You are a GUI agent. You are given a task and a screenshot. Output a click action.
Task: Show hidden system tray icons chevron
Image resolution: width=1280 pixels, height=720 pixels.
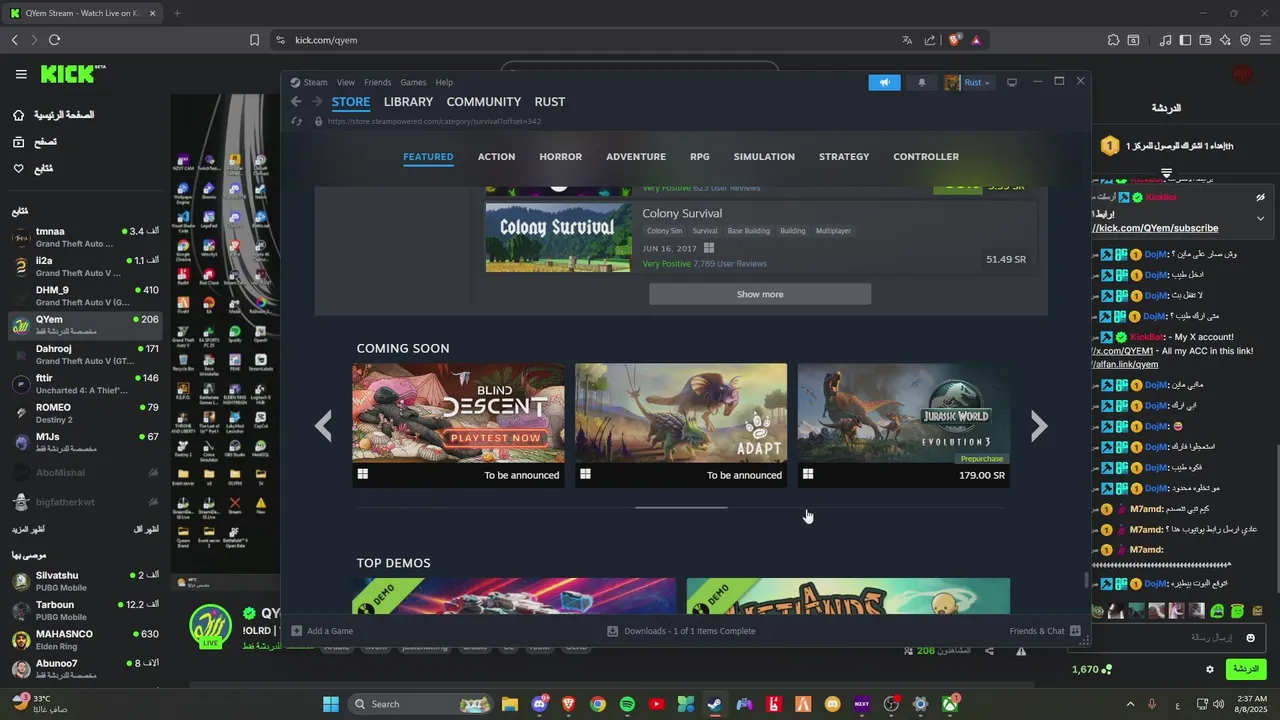1131,704
